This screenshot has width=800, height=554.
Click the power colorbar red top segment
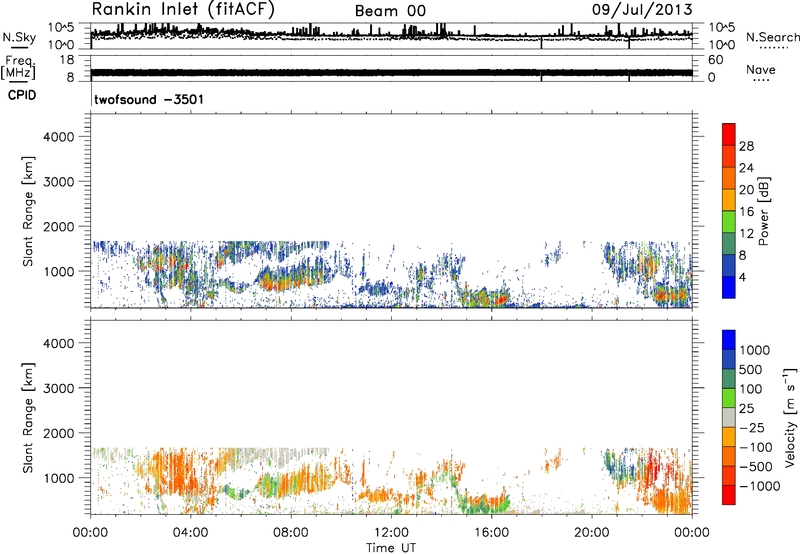click(x=728, y=134)
